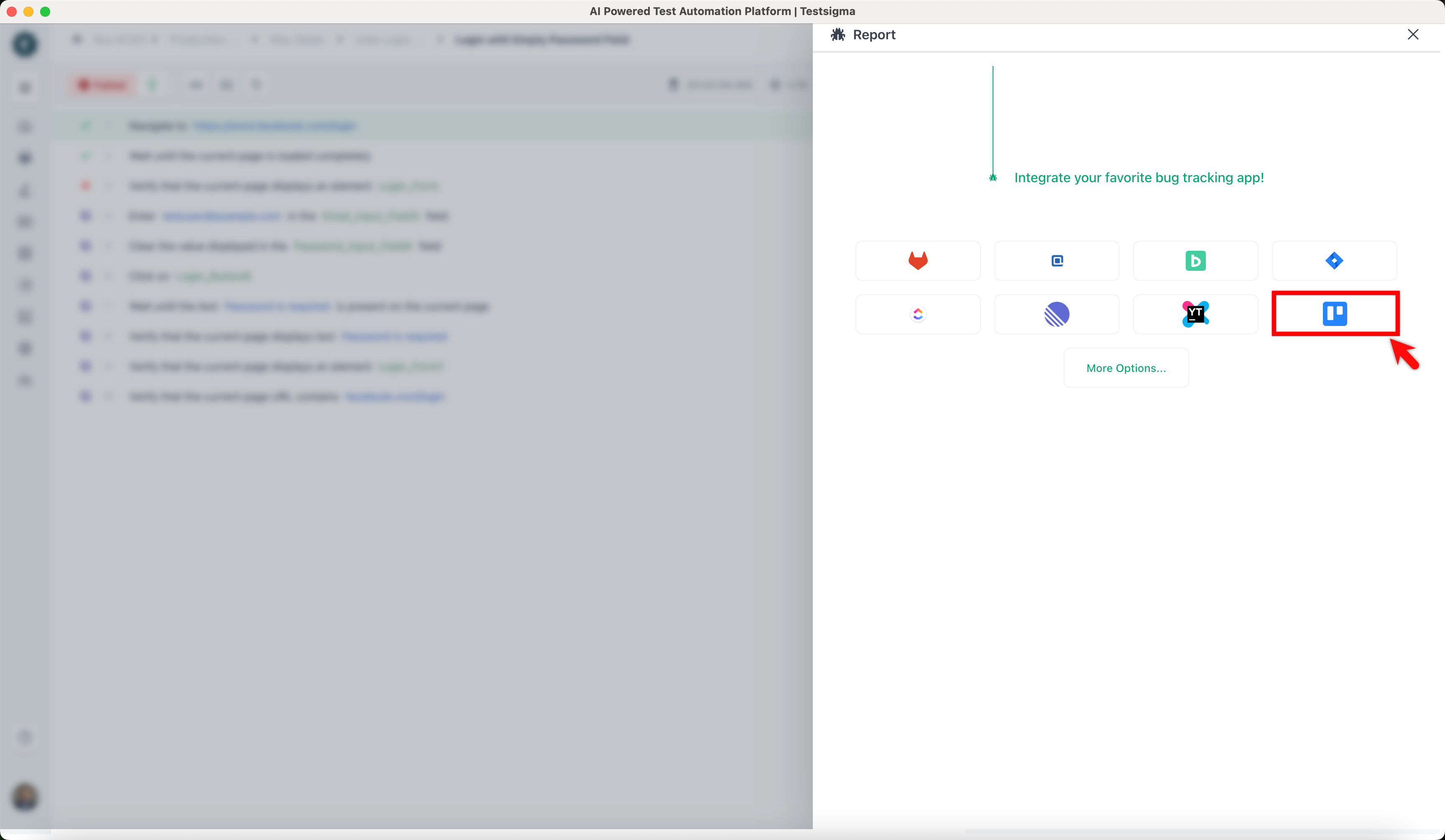Open More Options for bug trackers
The image size is (1445, 840).
tap(1126, 368)
